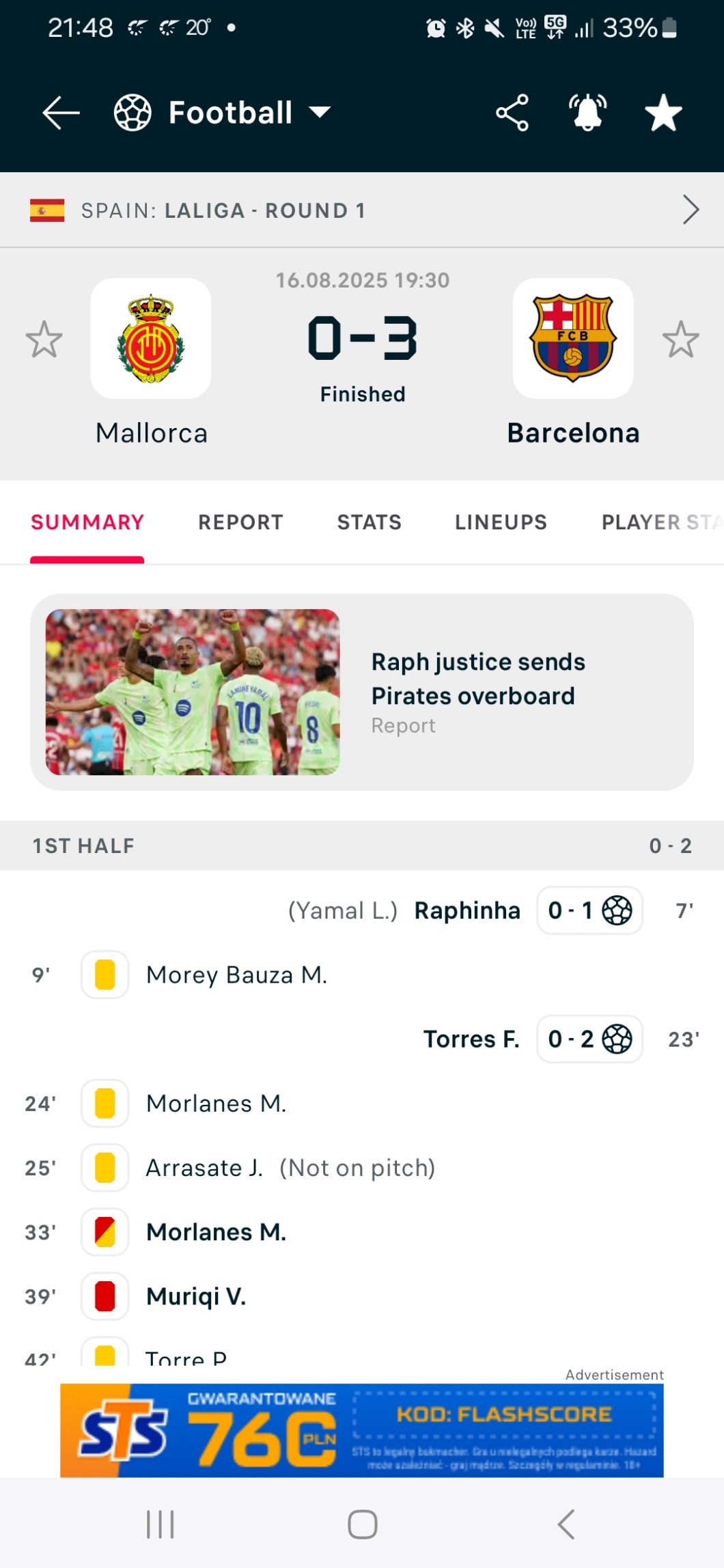724x1568 pixels.
Task: Switch to the Stats tab
Action: (x=369, y=522)
